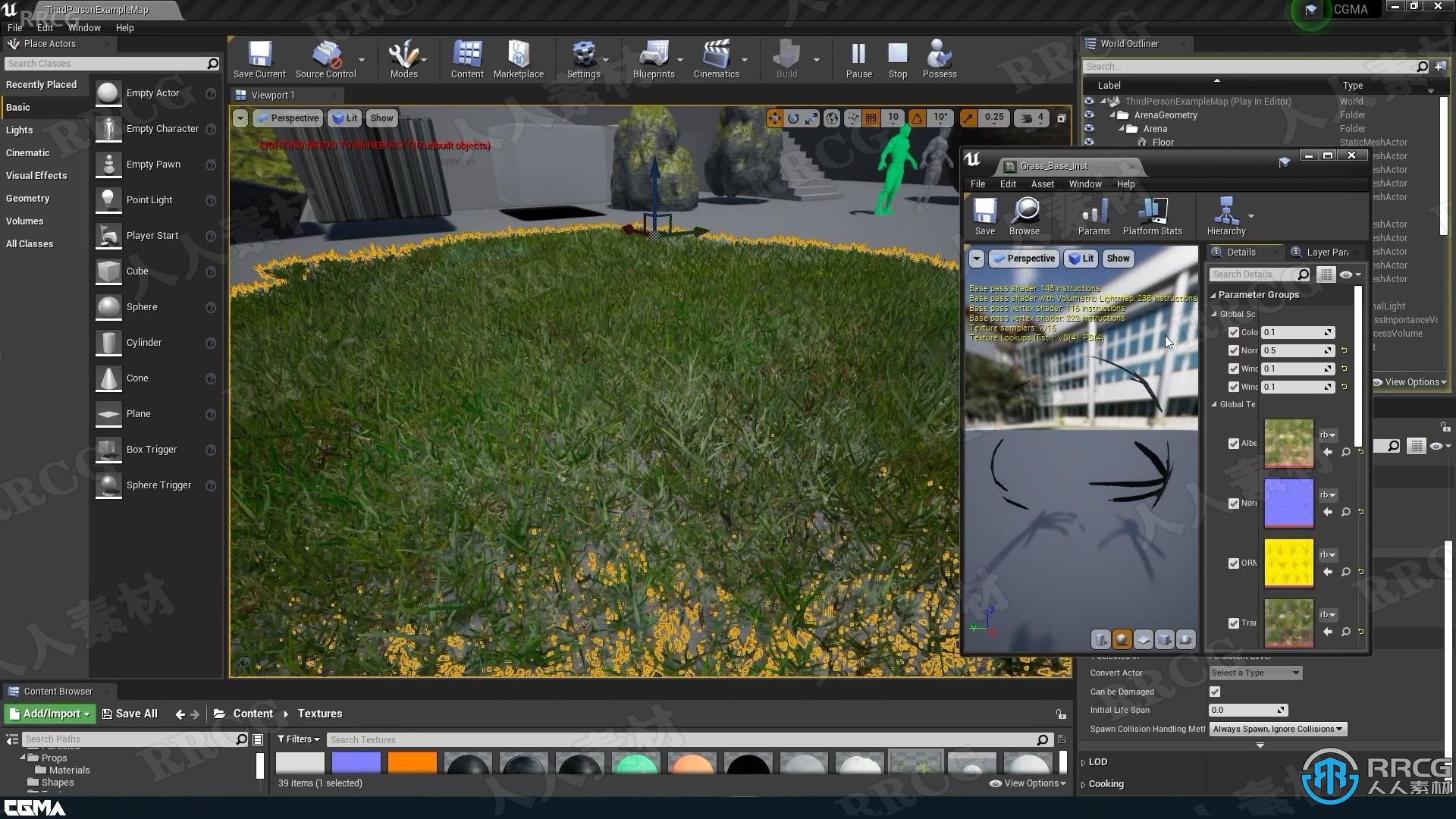The height and width of the screenshot is (819, 1456).
Task: Click the blue normal map texture thumbnail
Action: (x=1288, y=504)
